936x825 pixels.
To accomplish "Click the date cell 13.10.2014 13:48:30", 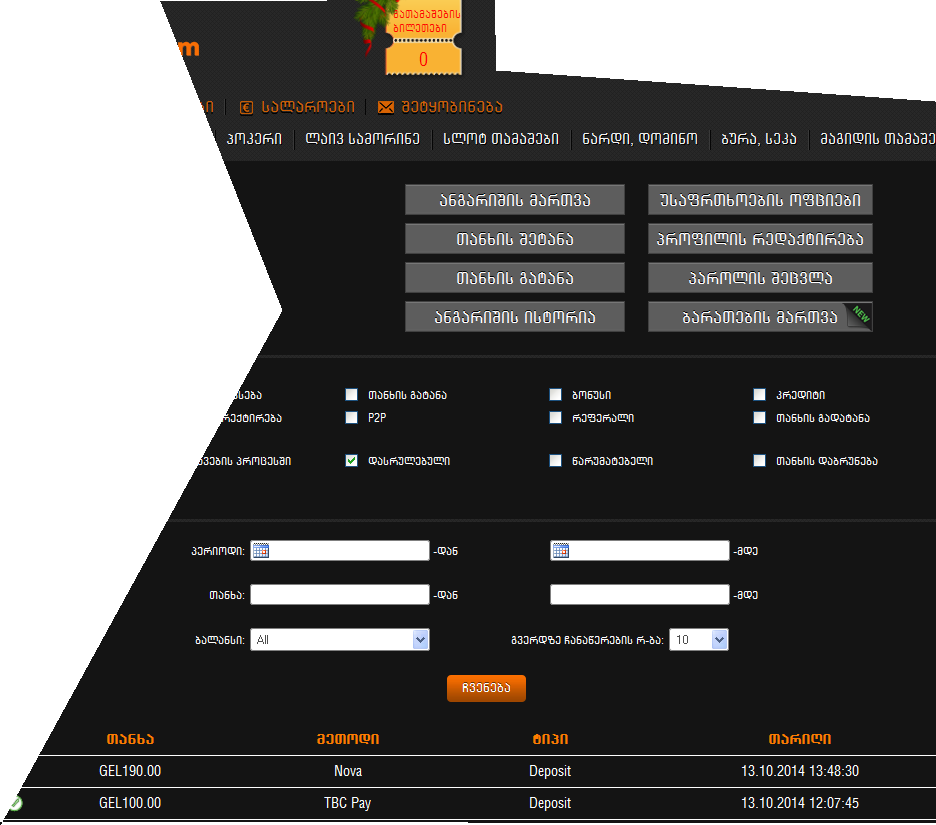I will (x=800, y=771).
